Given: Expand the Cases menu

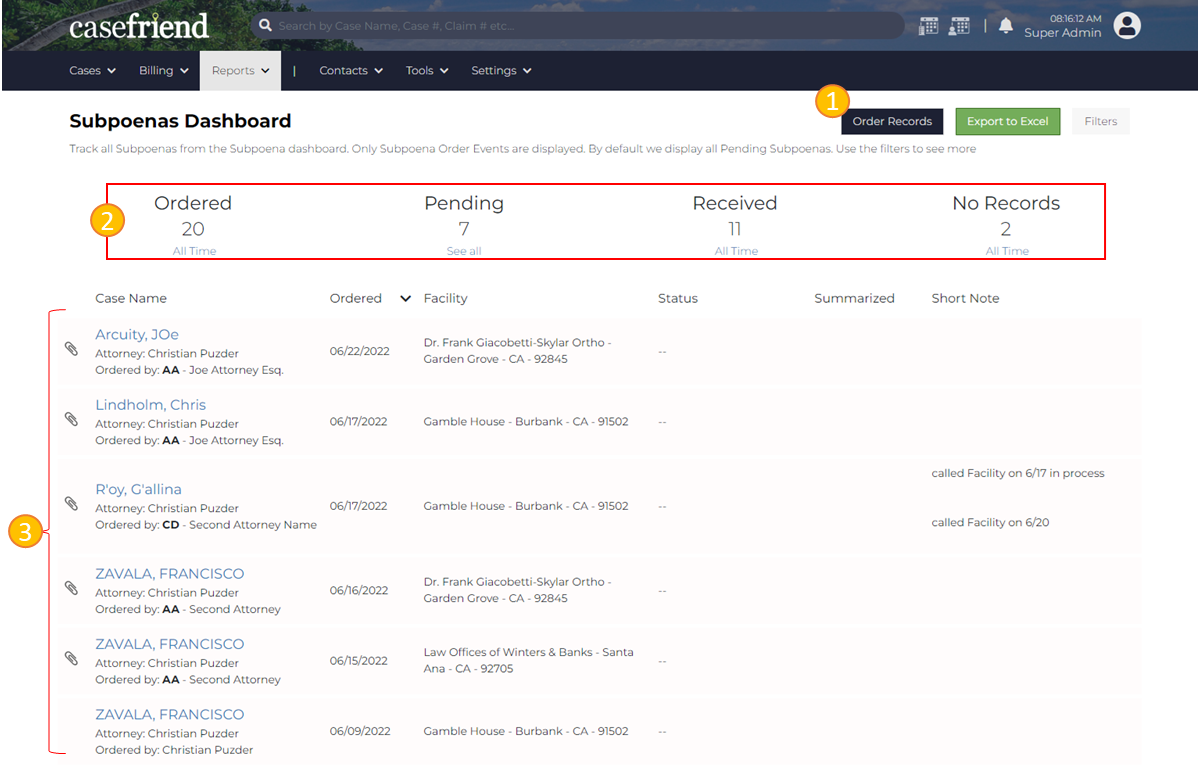Looking at the screenshot, I should (92, 70).
